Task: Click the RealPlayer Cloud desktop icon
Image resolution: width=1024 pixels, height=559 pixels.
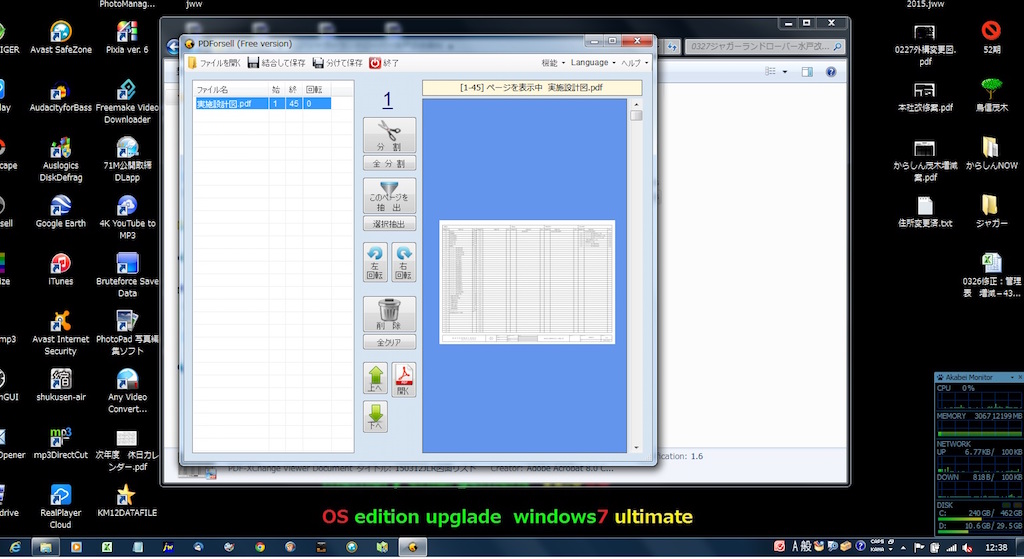Action: (x=61, y=506)
